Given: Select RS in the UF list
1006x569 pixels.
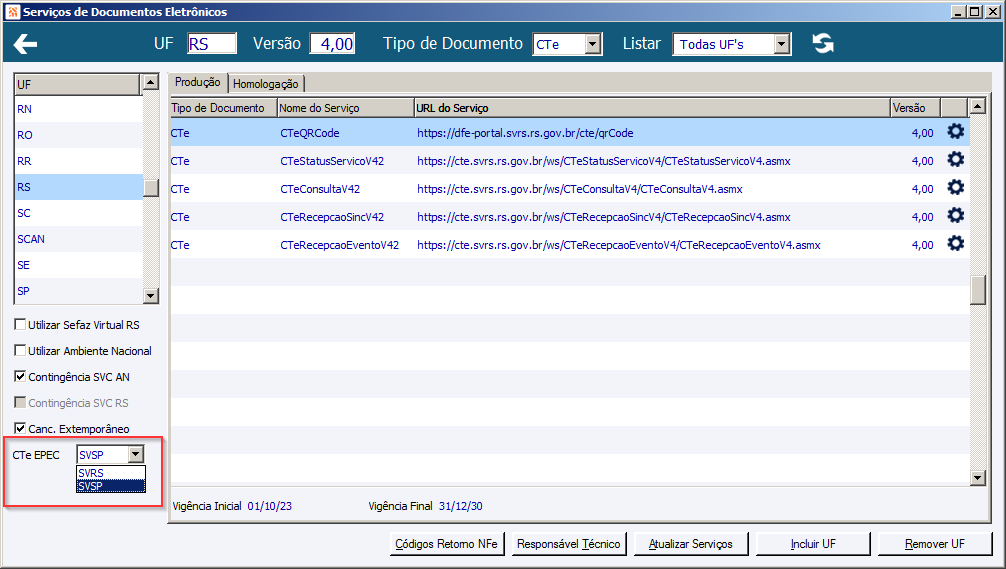Looking at the screenshot, I should 78,187.
